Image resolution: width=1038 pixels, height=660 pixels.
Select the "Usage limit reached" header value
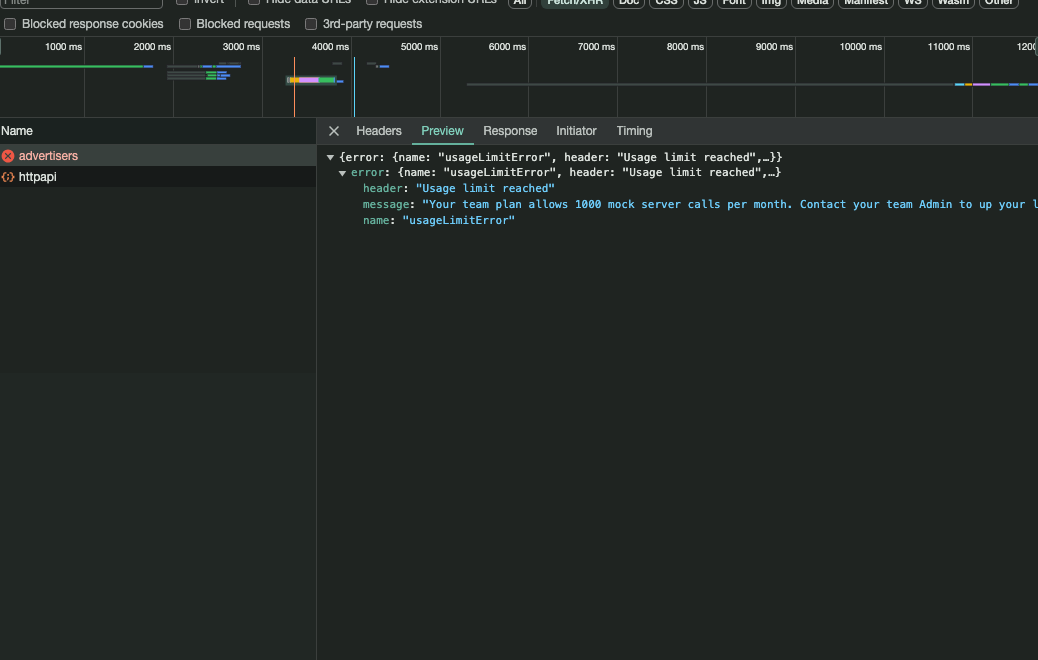click(x=485, y=189)
